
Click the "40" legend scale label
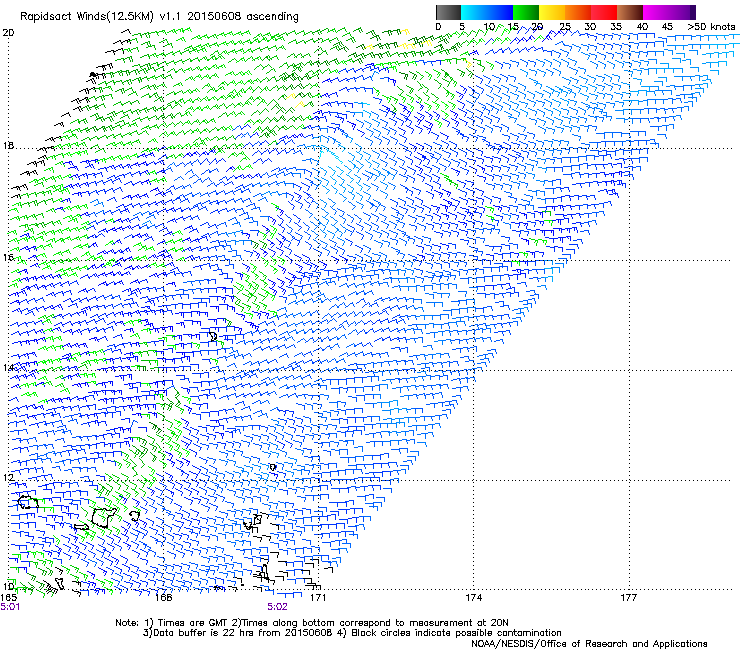(x=642, y=27)
